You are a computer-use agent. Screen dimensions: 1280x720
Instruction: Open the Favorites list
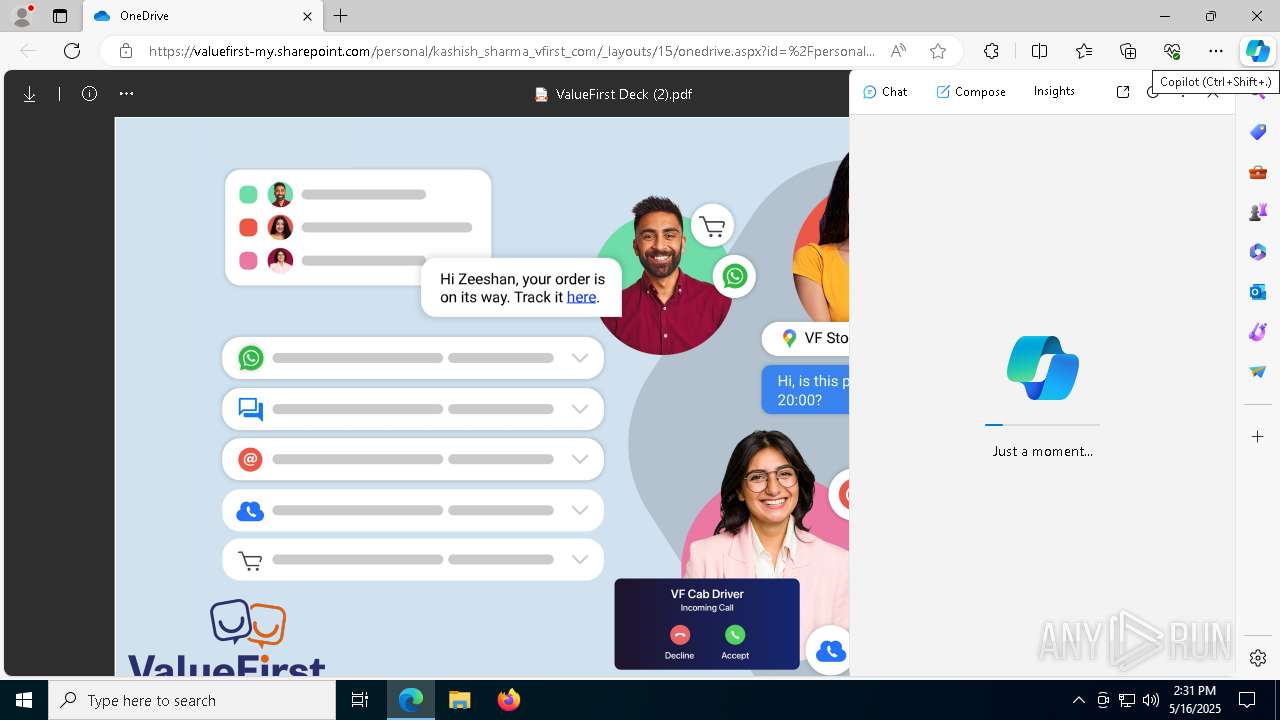[x=1084, y=51]
